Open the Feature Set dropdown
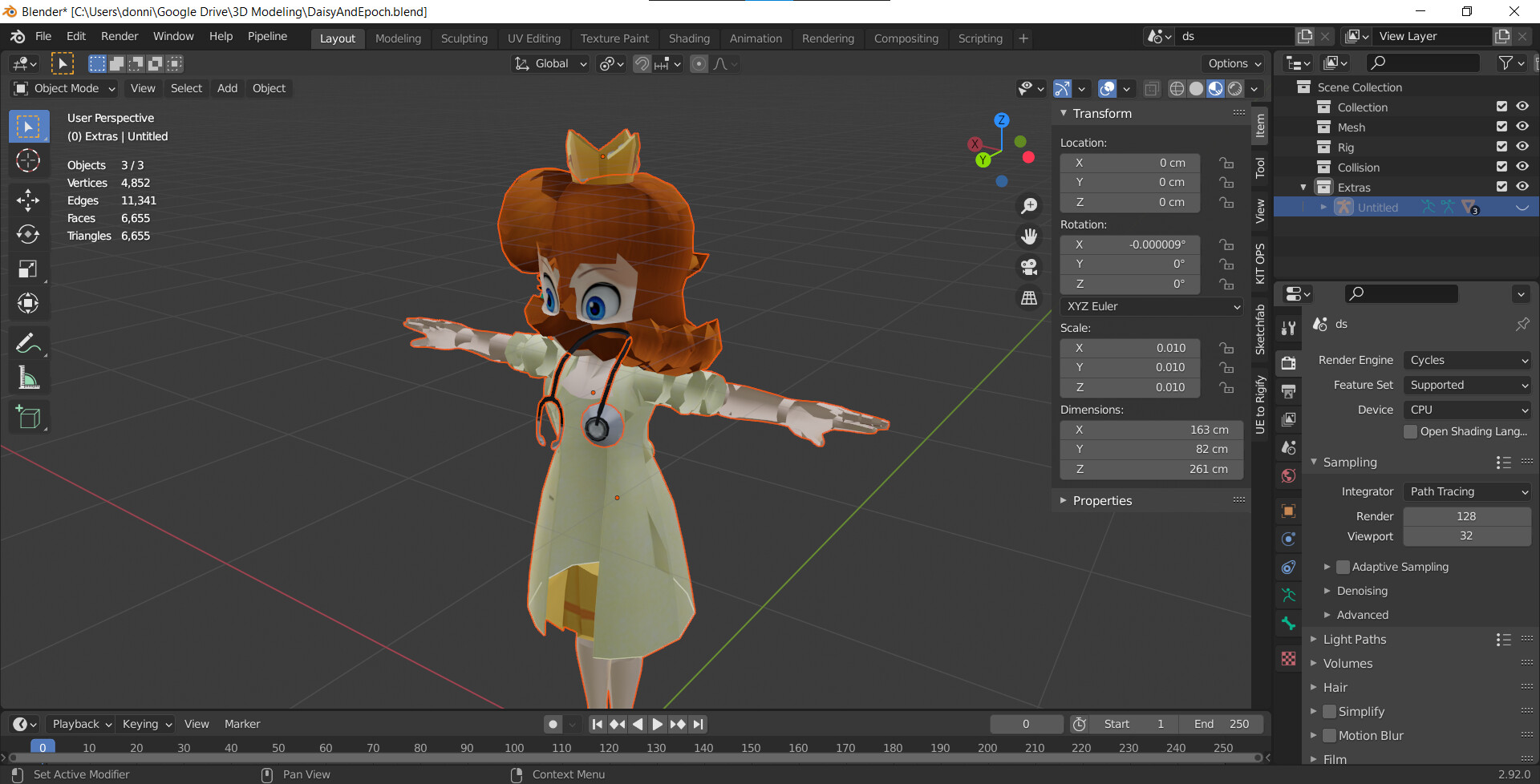Viewport: 1540px width, 784px height. click(1467, 386)
